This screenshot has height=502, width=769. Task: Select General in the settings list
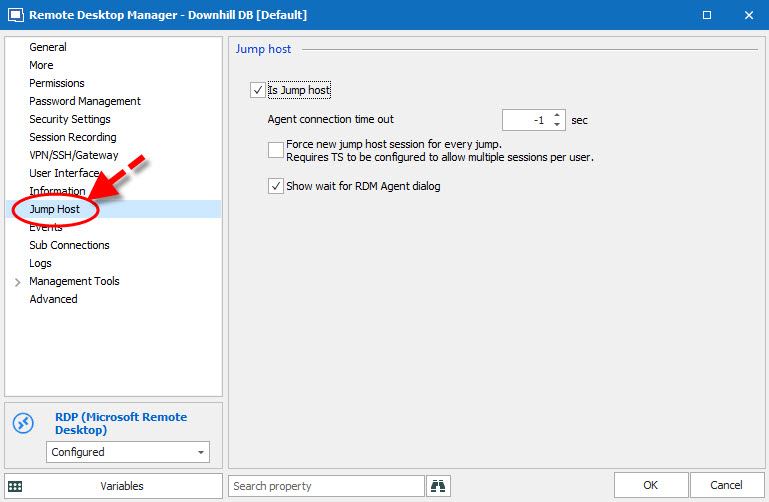point(48,47)
